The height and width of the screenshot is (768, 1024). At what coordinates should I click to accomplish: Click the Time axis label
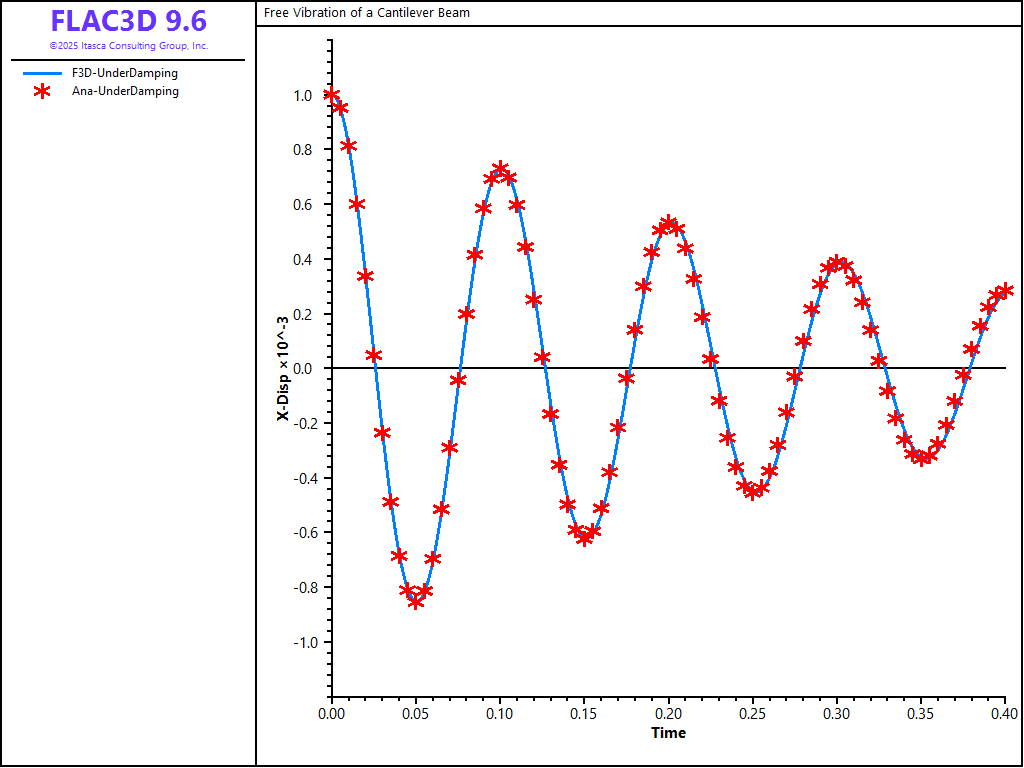[x=668, y=733]
